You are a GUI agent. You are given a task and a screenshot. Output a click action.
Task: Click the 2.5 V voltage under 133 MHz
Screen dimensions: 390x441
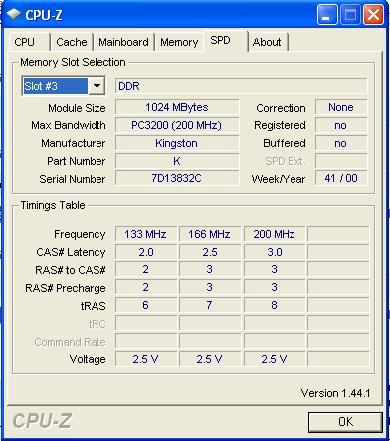click(x=146, y=359)
